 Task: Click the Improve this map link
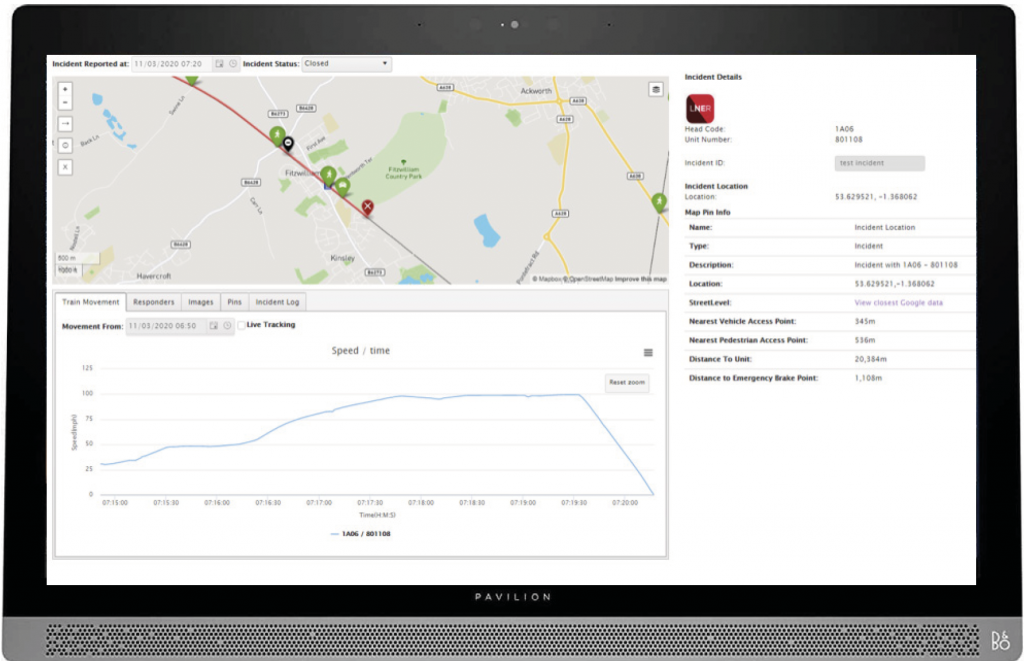click(x=640, y=279)
